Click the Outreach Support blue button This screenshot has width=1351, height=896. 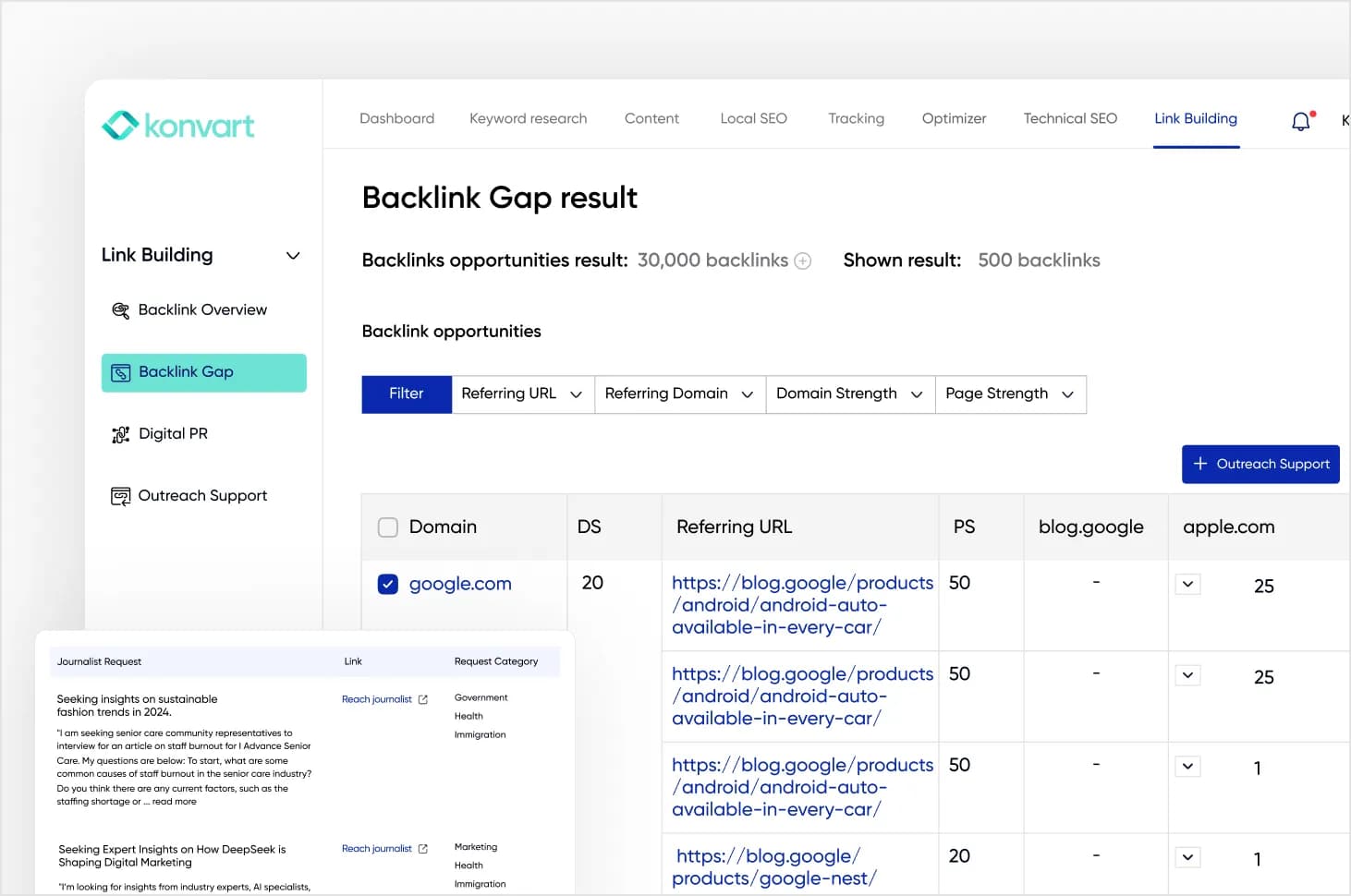[1260, 464]
